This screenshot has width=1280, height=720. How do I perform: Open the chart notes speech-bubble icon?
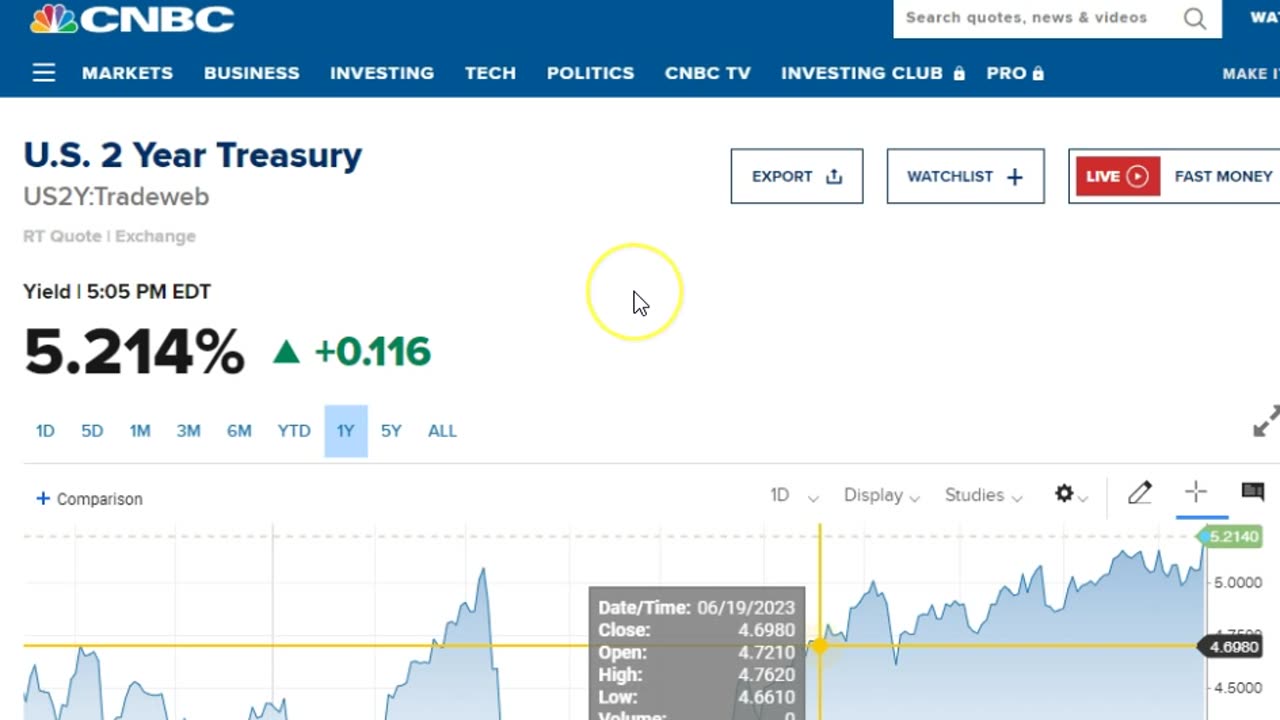1252,491
